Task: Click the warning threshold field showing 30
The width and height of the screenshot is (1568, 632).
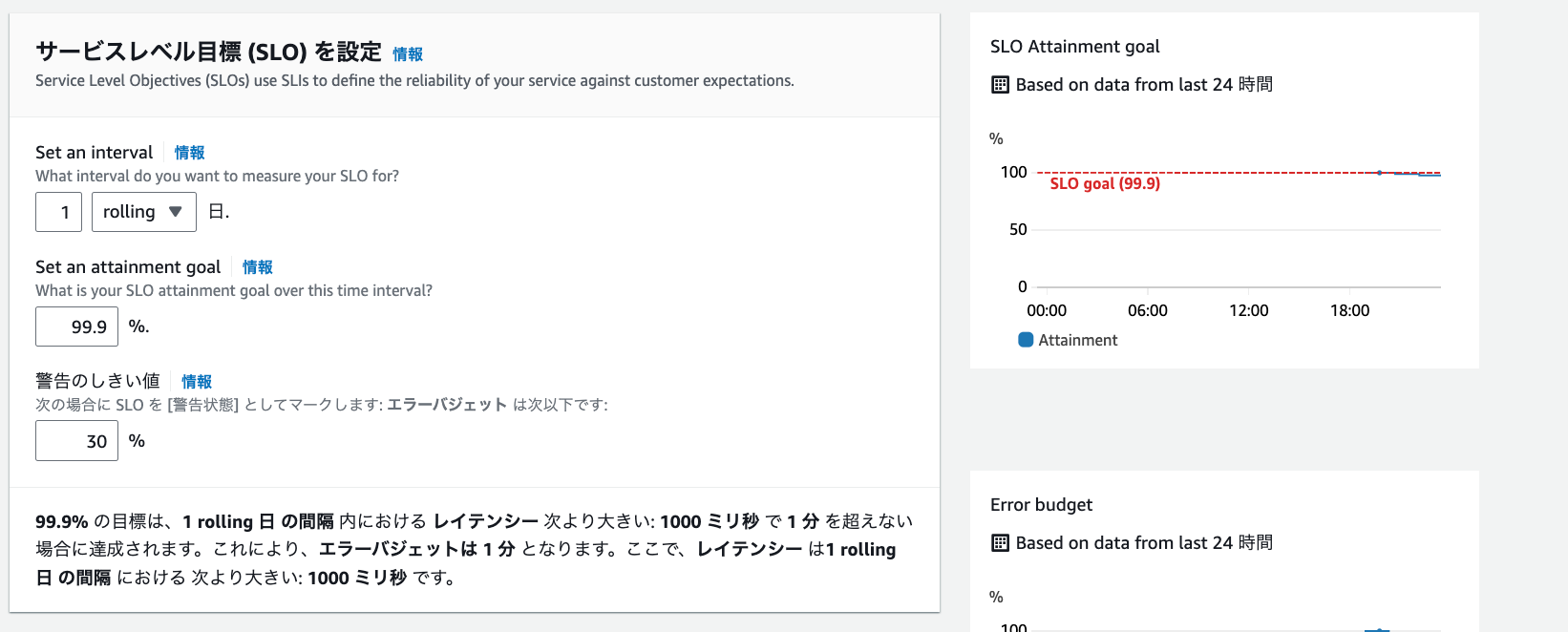Action: pyautogui.click(x=77, y=441)
